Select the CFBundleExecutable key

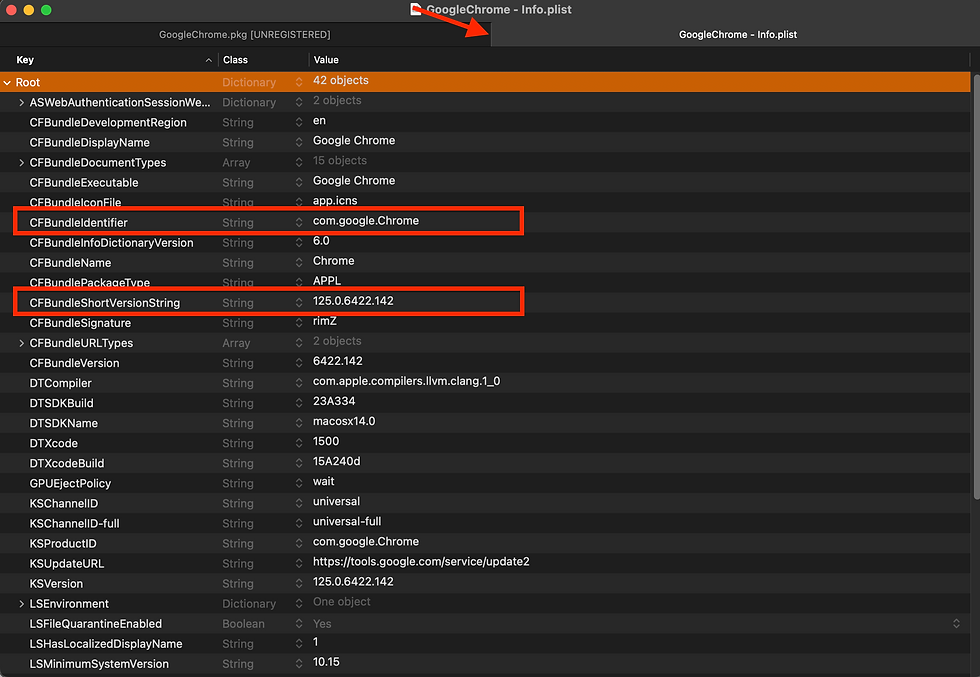pos(84,183)
